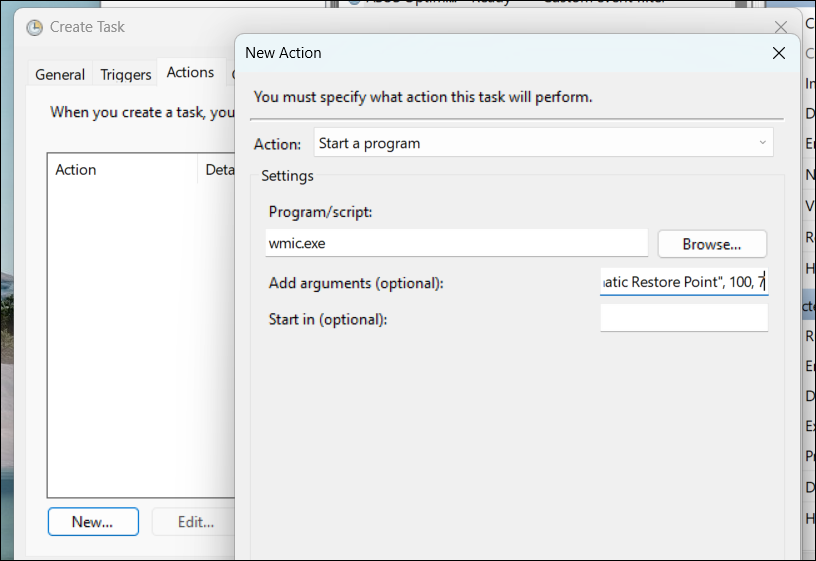
Task: Click the Program/script field containing wmic.exe
Action: (x=457, y=243)
